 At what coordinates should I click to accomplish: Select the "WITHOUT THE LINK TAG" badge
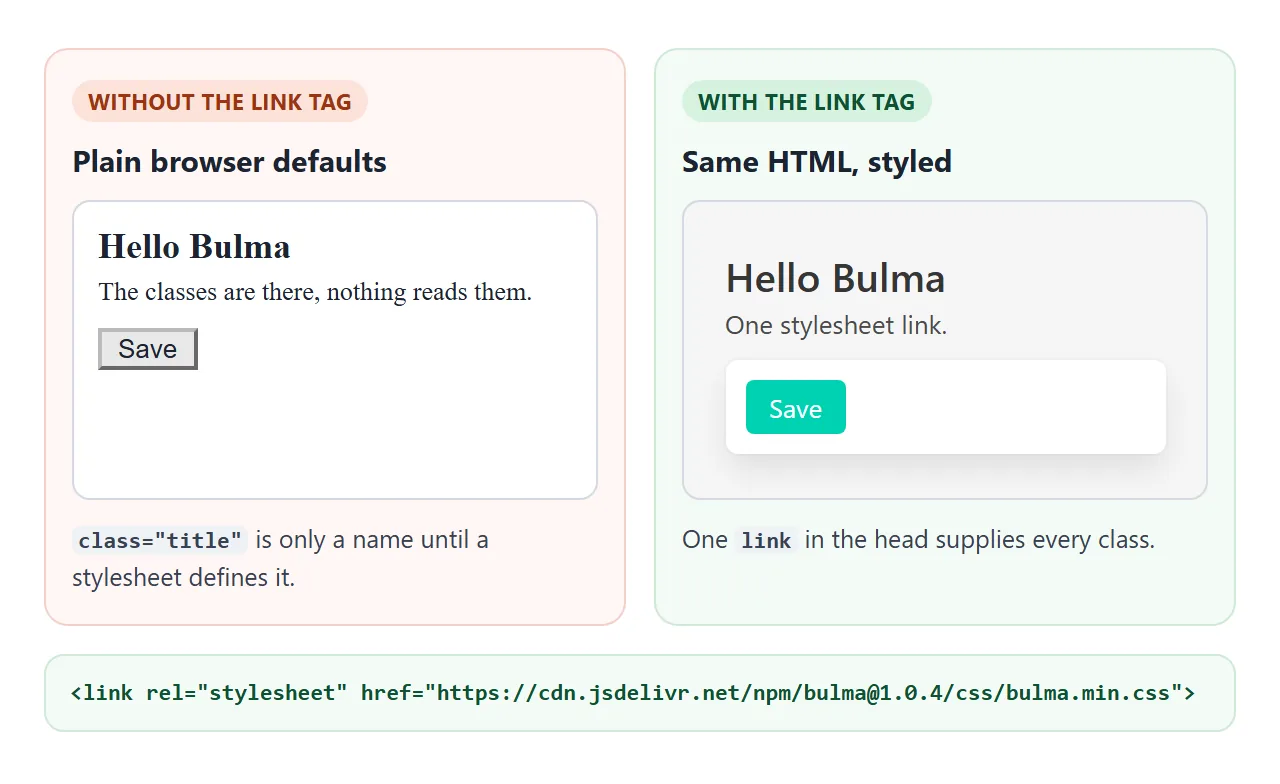(220, 102)
